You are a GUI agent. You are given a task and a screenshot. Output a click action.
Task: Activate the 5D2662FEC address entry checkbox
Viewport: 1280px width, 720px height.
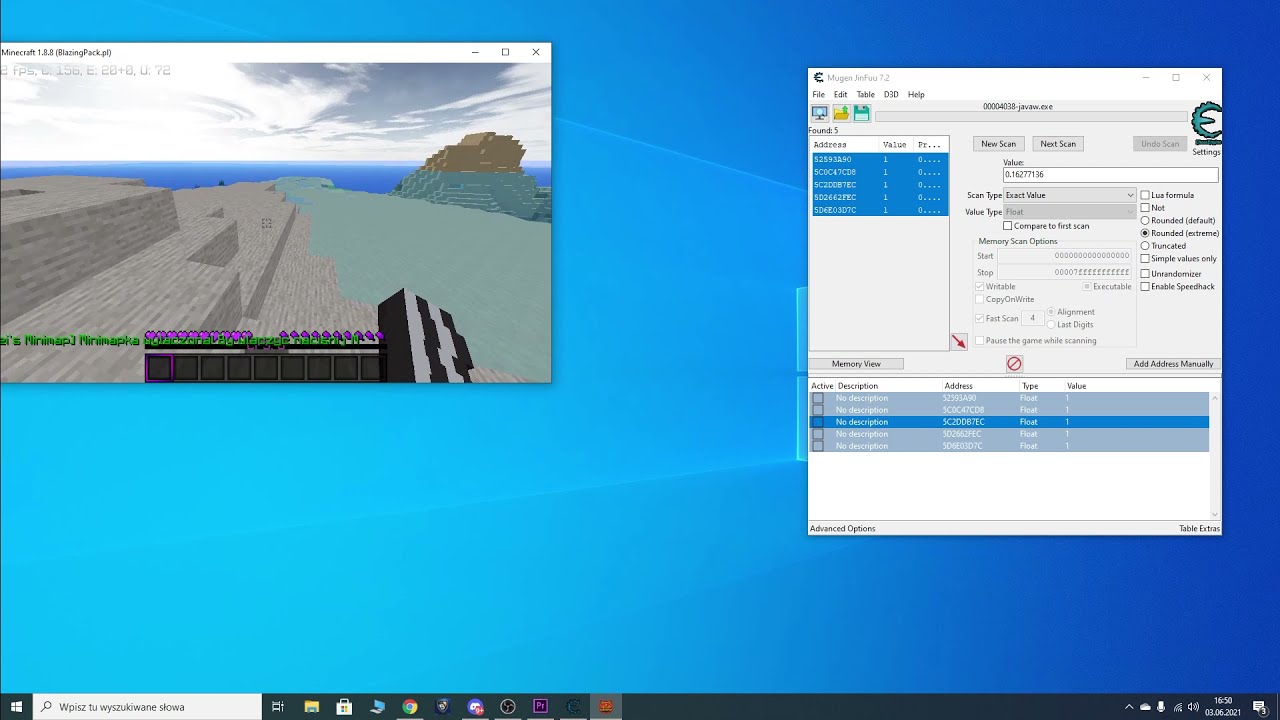coord(818,434)
